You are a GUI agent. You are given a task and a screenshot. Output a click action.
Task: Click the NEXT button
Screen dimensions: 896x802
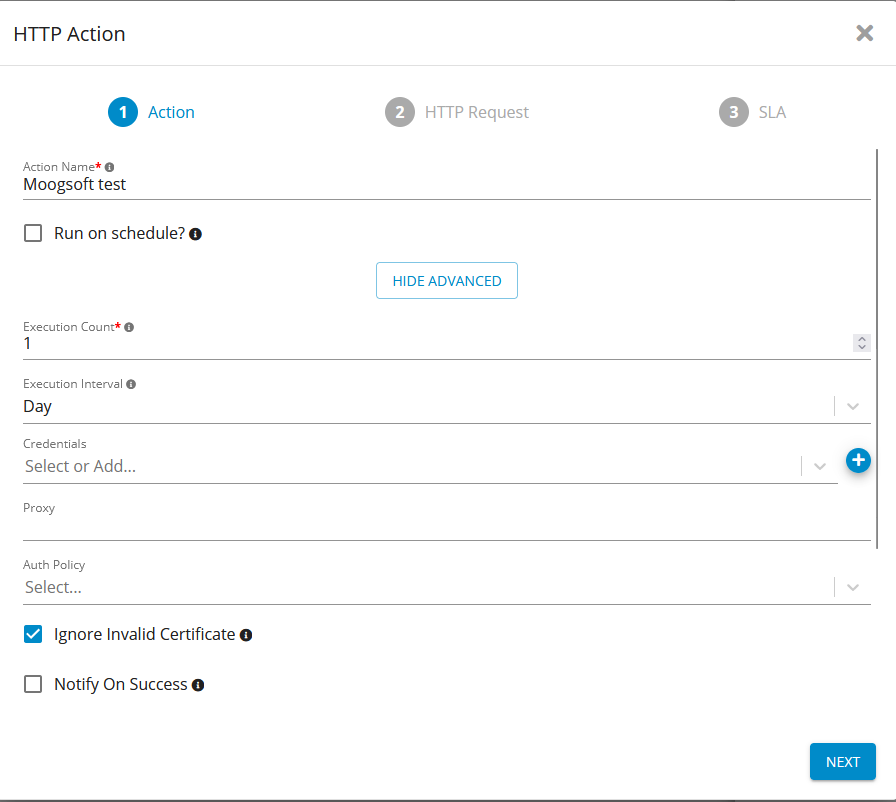842,762
